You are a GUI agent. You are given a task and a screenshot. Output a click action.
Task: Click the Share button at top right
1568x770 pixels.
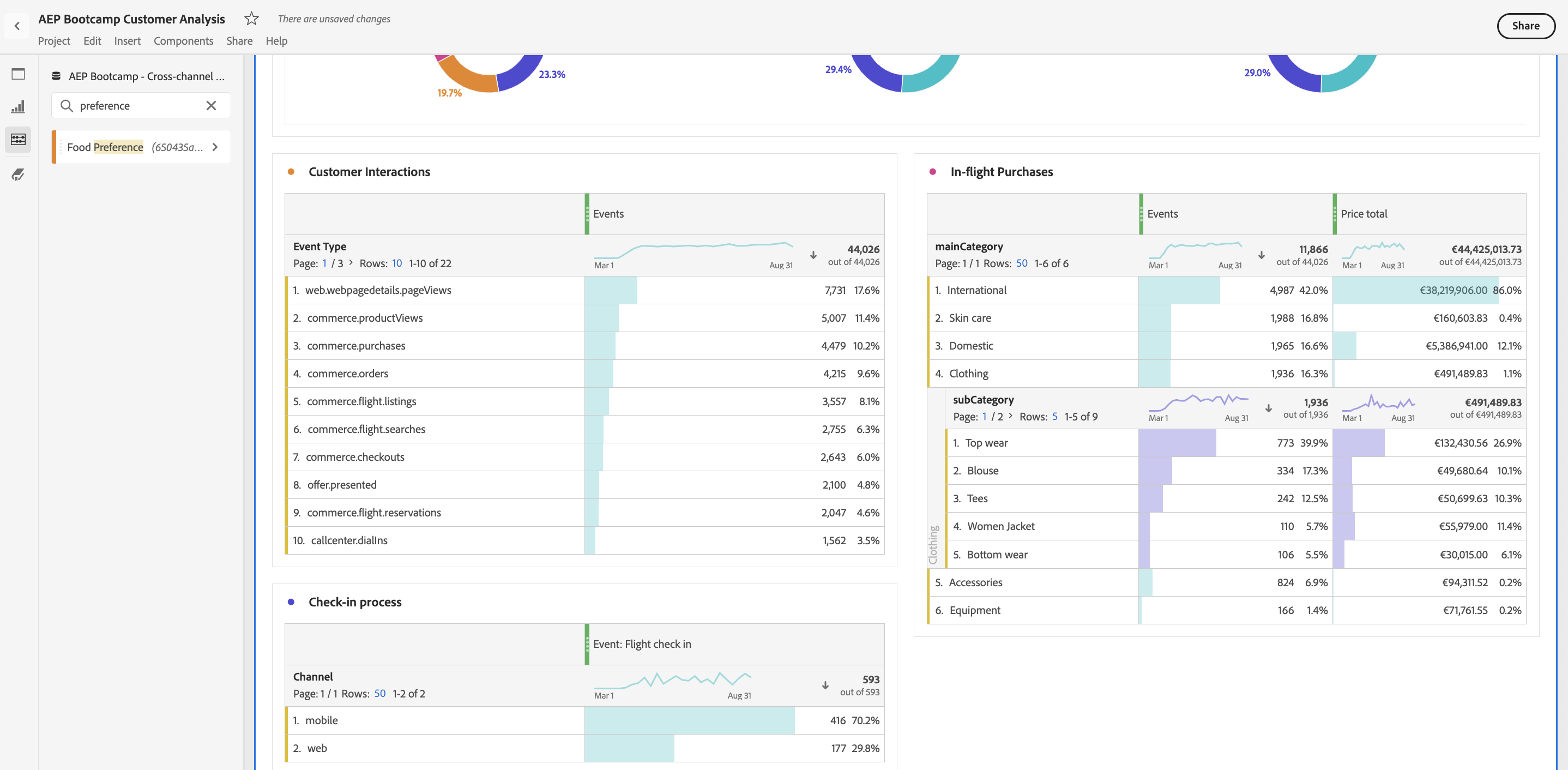coord(1525,26)
